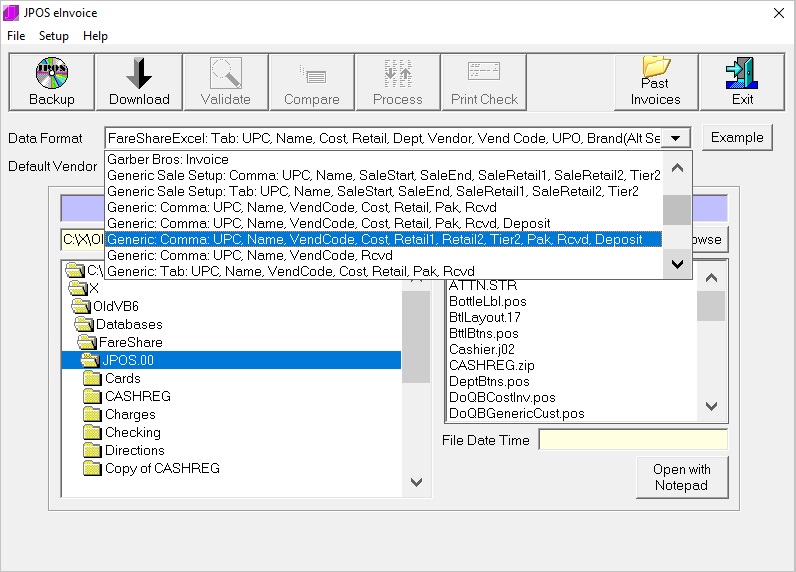Click the folder tree scrollbar thumb
The image size is (796, 572).
pyautogui.click(x=416, y=336)
